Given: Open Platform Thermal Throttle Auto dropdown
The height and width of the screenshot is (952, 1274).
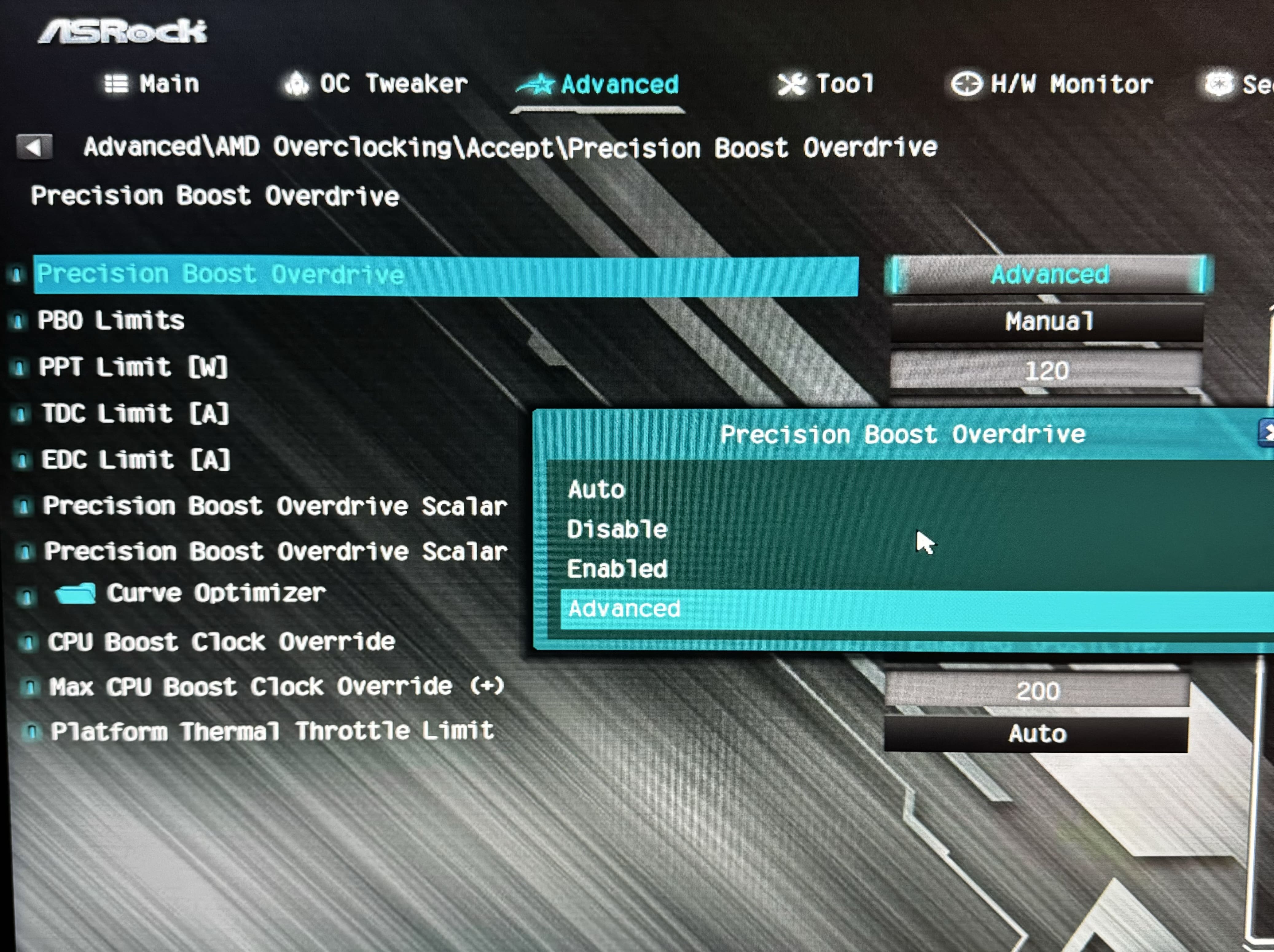Looking at the screenshot, I should (1036, 734).
